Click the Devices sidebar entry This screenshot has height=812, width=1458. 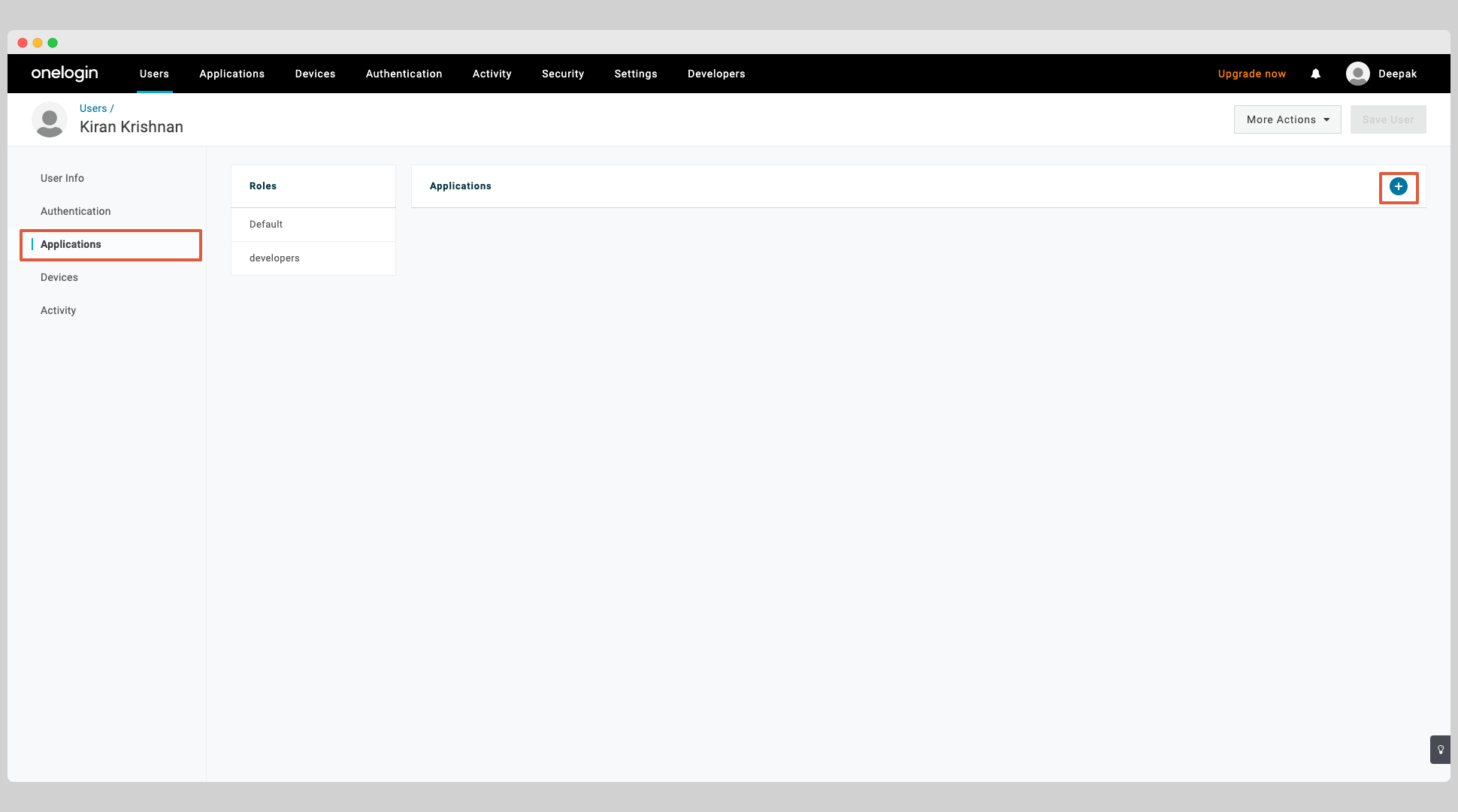[x=59, y=277]
